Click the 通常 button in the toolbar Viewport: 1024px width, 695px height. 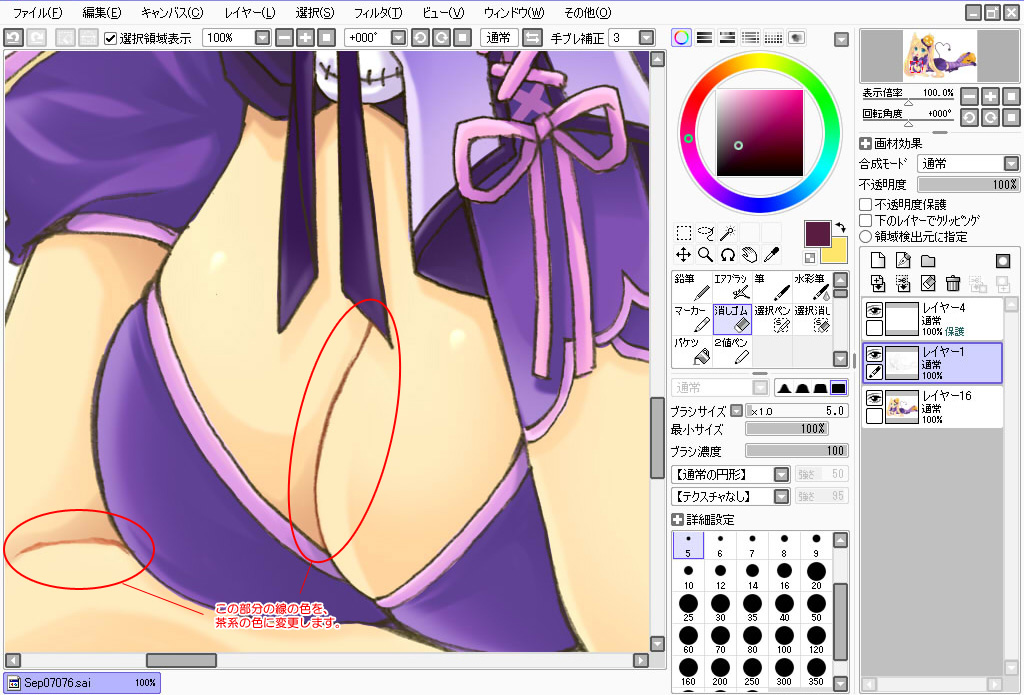click(499, 38)
